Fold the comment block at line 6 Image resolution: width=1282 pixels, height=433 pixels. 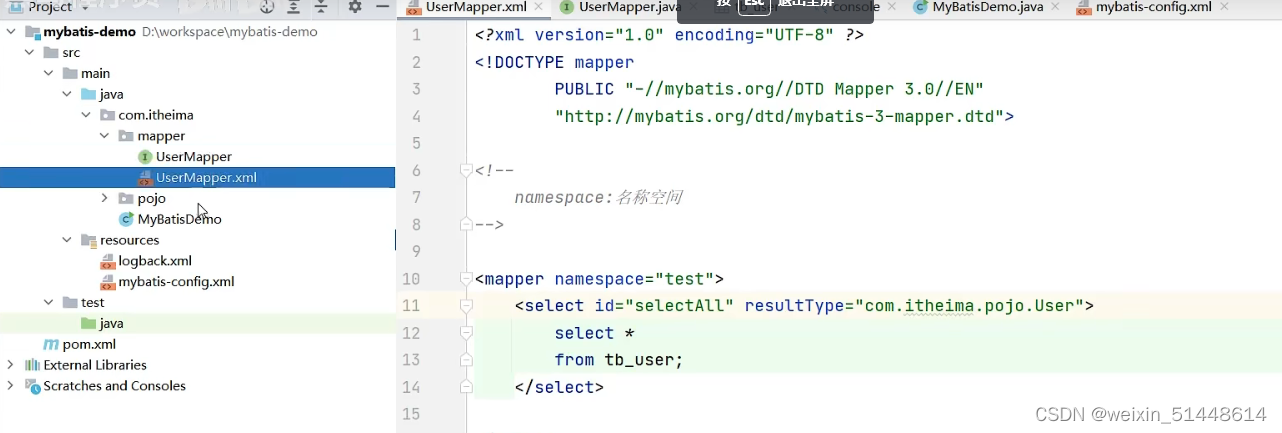465,171
